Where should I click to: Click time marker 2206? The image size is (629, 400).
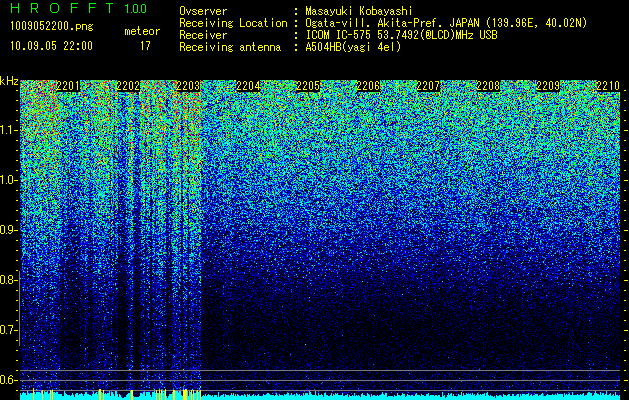pos(368,86)
